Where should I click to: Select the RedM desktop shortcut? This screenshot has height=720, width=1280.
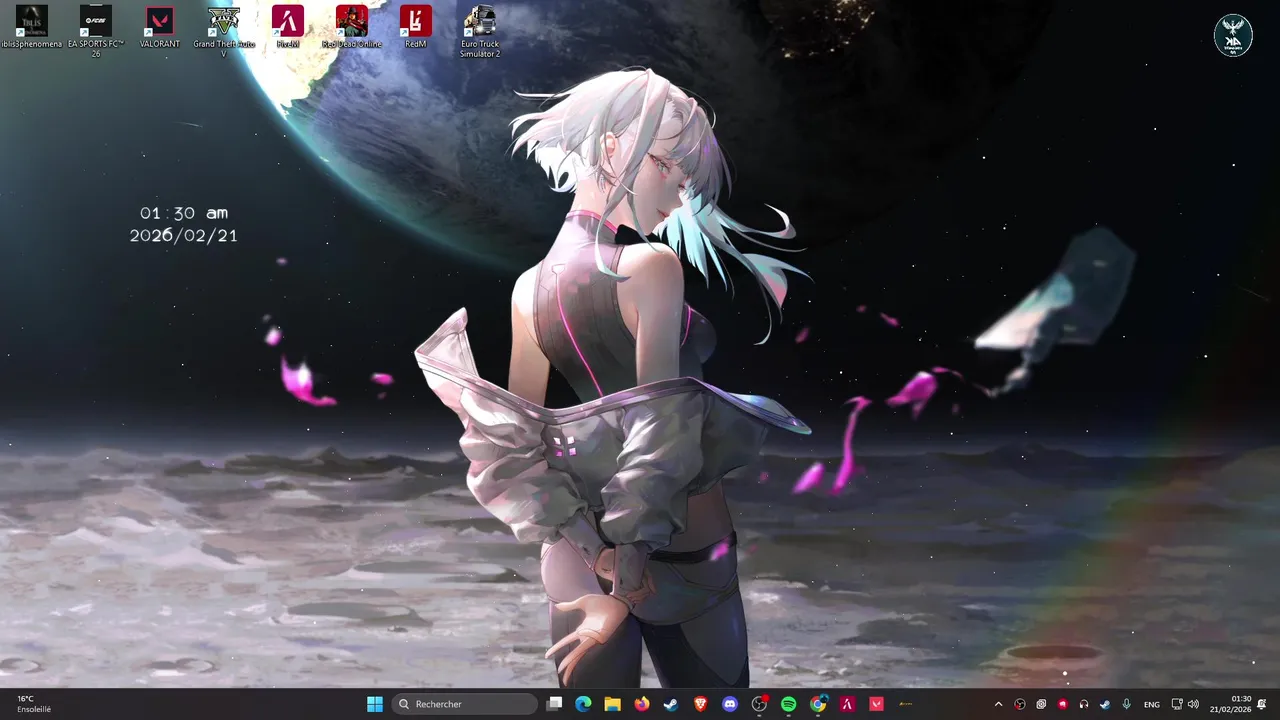click(416, 27)
